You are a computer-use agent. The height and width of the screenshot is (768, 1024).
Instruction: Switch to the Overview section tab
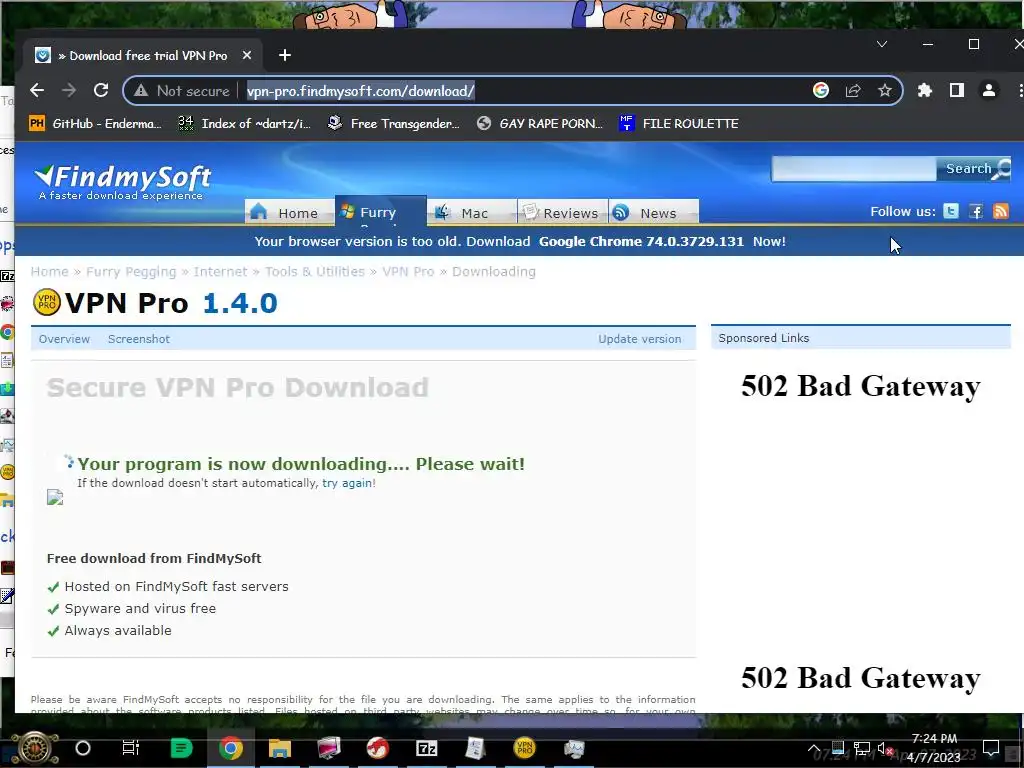coord(64,339)
